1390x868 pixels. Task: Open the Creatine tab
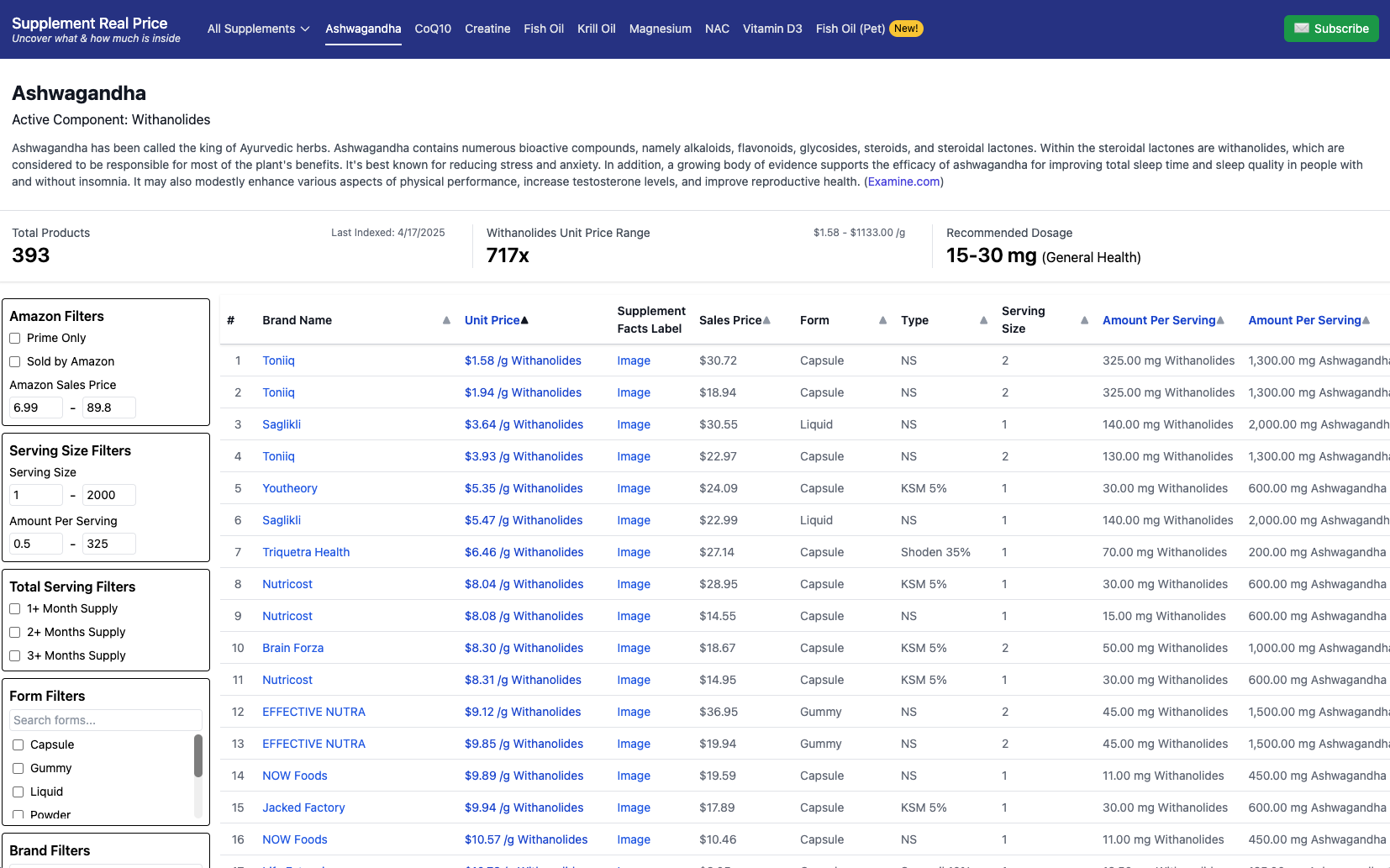click(487, 29)
